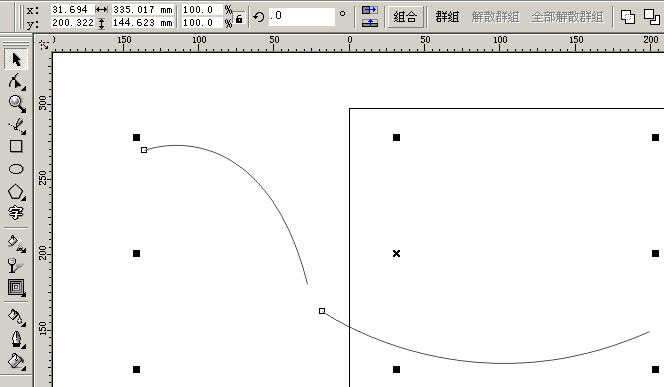This screenshot has width=664, height=387.
Task: Click the top-left selection handle
Action: [x=136, y=138]
